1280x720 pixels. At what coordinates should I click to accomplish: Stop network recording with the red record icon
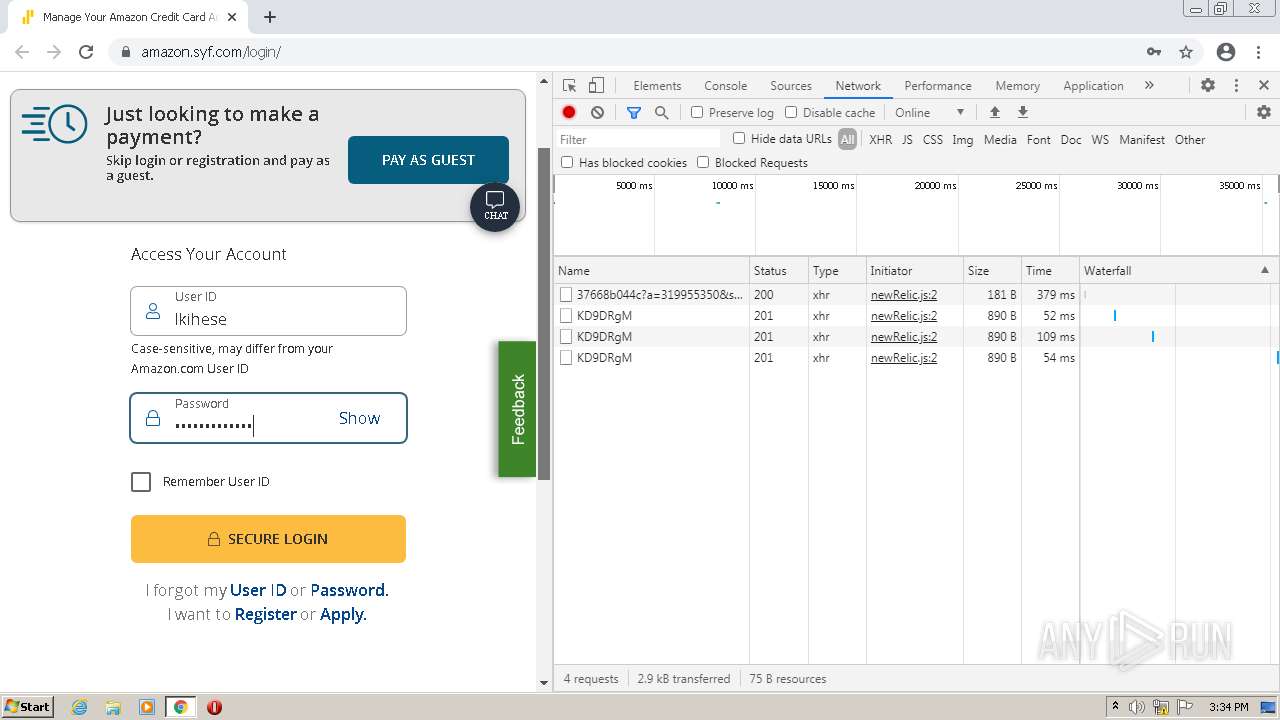(x=569, y=113)
